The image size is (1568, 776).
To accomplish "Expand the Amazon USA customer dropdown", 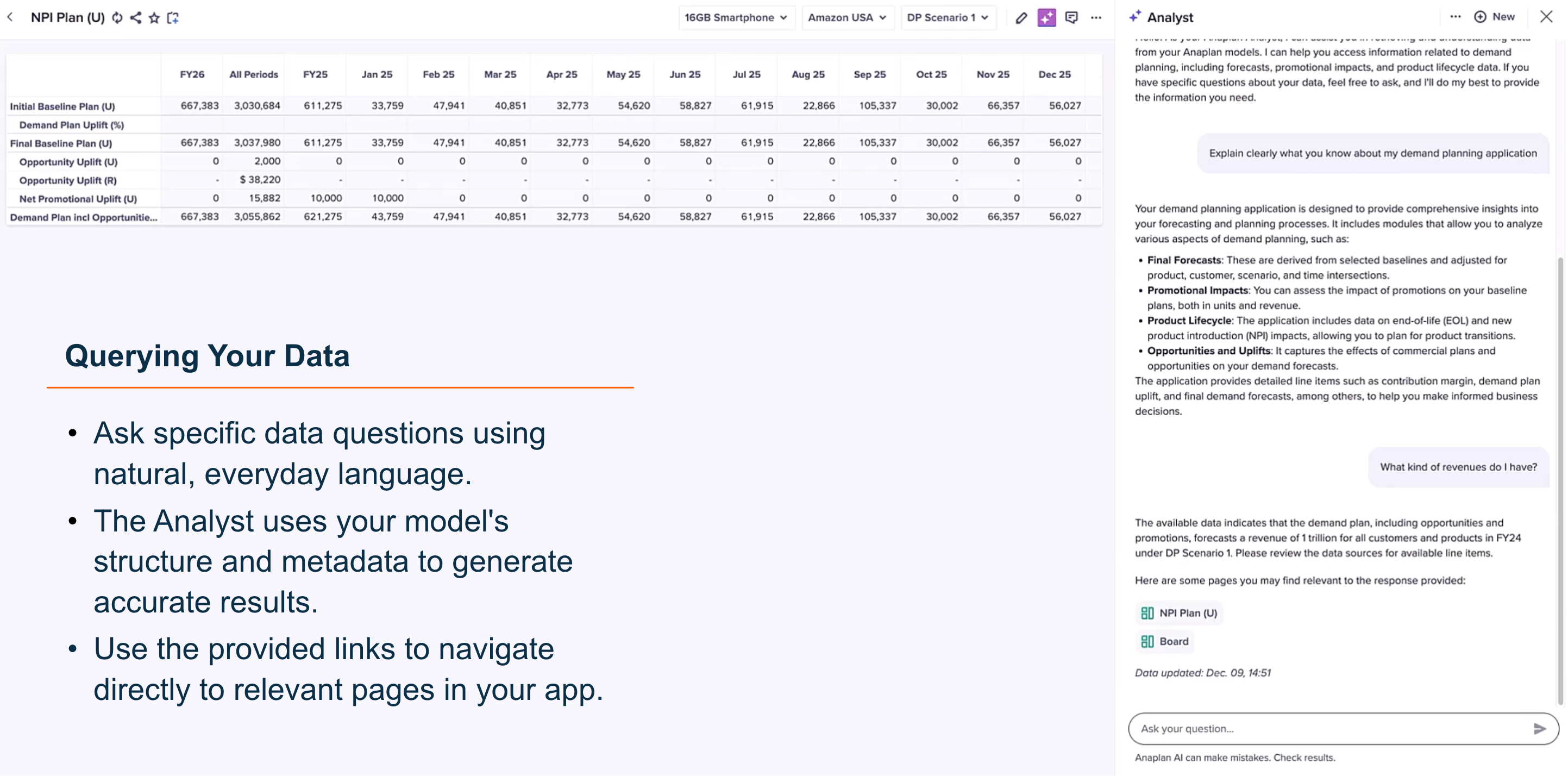I will pyautogui.click(x=846, y=17).
